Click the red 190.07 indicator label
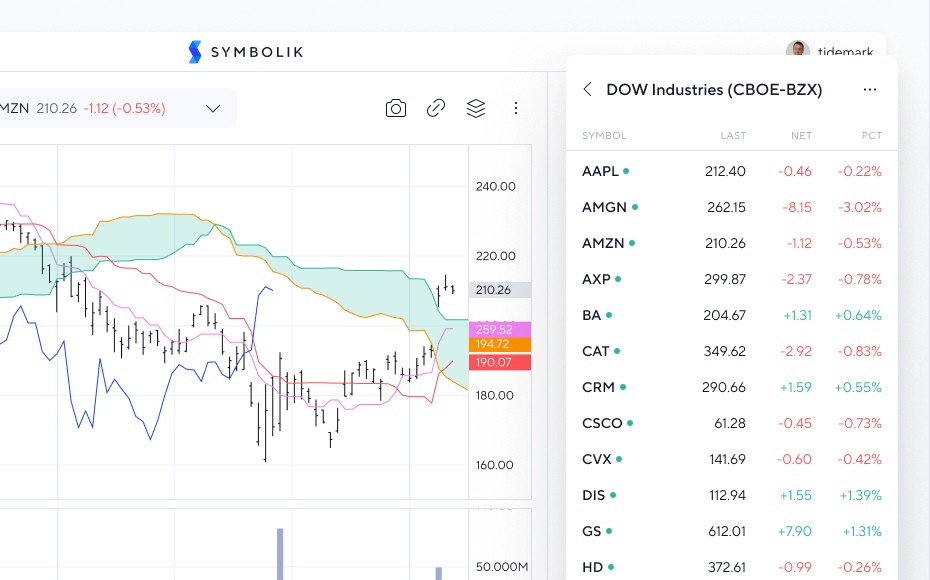The width and height of the screenshot is (930, 580). click(x=500, y=362)
